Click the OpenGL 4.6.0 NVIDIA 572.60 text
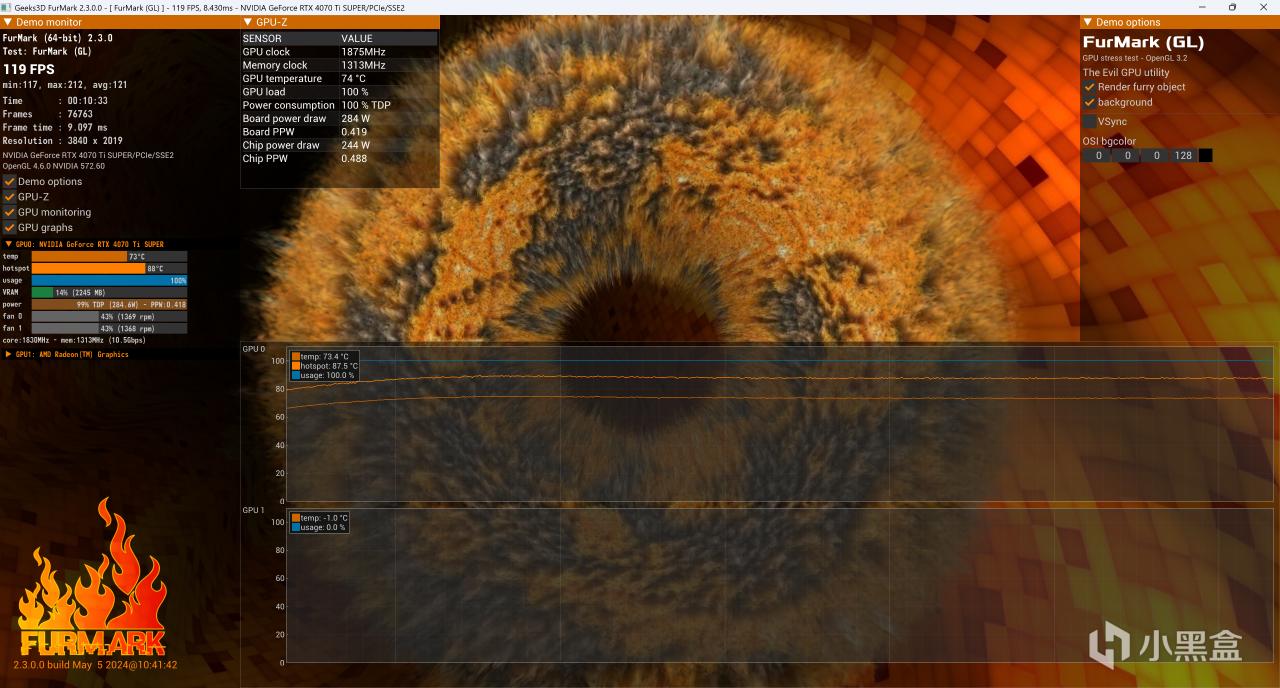The image size is (1280, 688). tap(54, 165)
